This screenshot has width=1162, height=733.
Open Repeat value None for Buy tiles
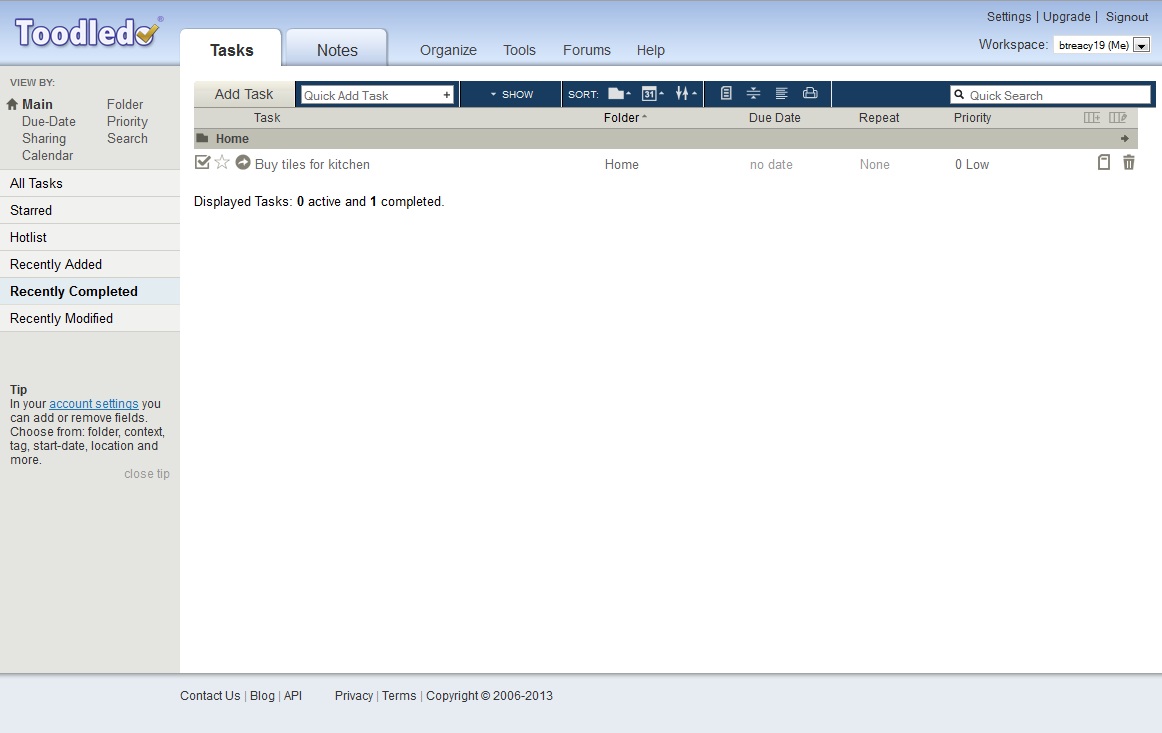874,165
